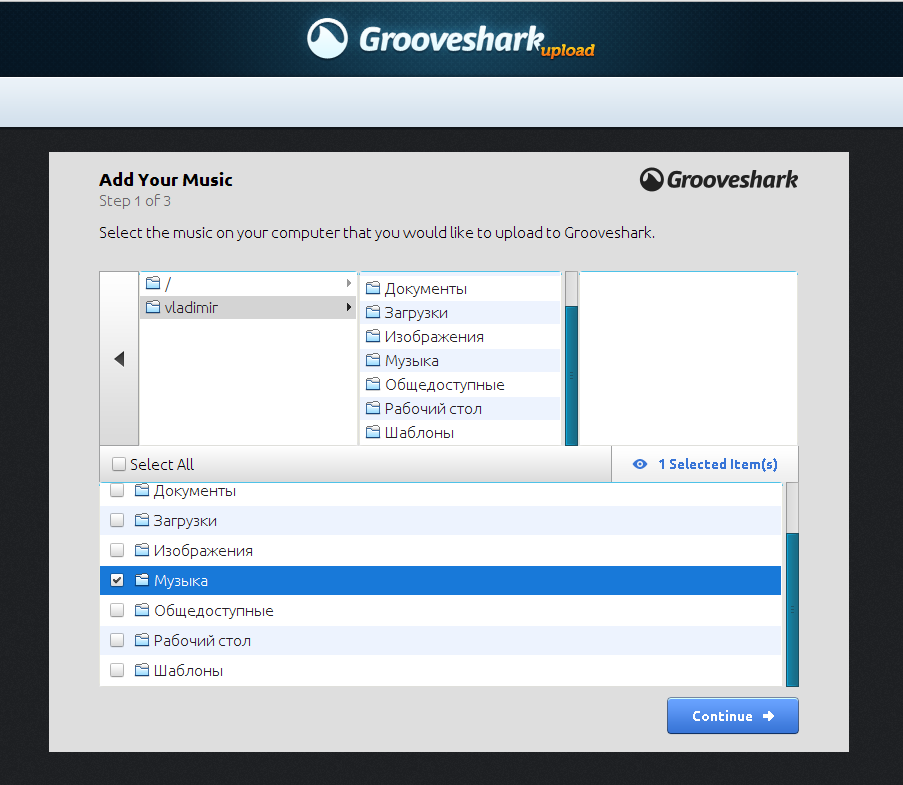The image size is (903, 785).
Task: Click folder icon of Шаблоны in checklist
Action: (142, 670)
